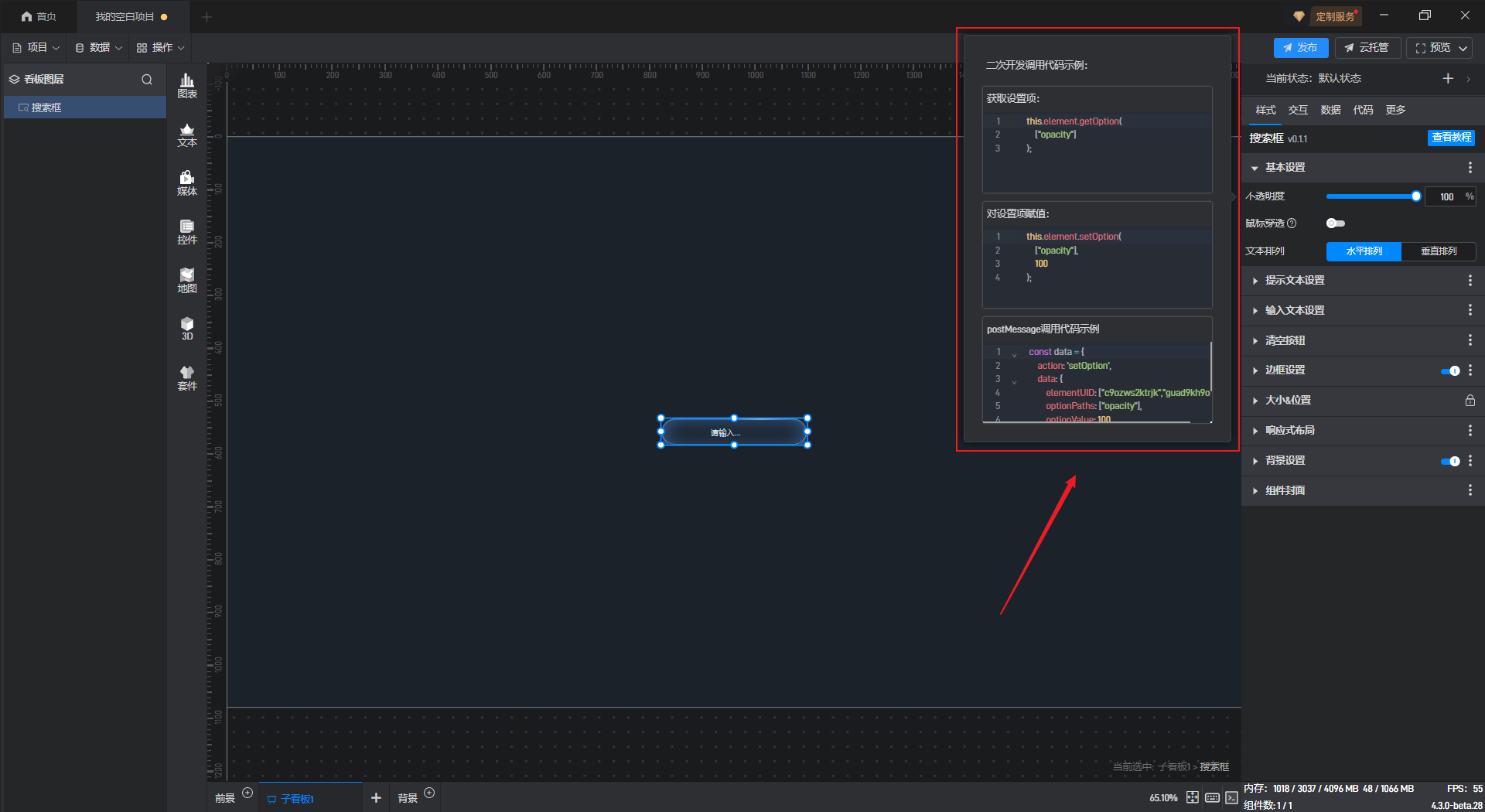Open the 控件 controls components icon

point(187,232)
